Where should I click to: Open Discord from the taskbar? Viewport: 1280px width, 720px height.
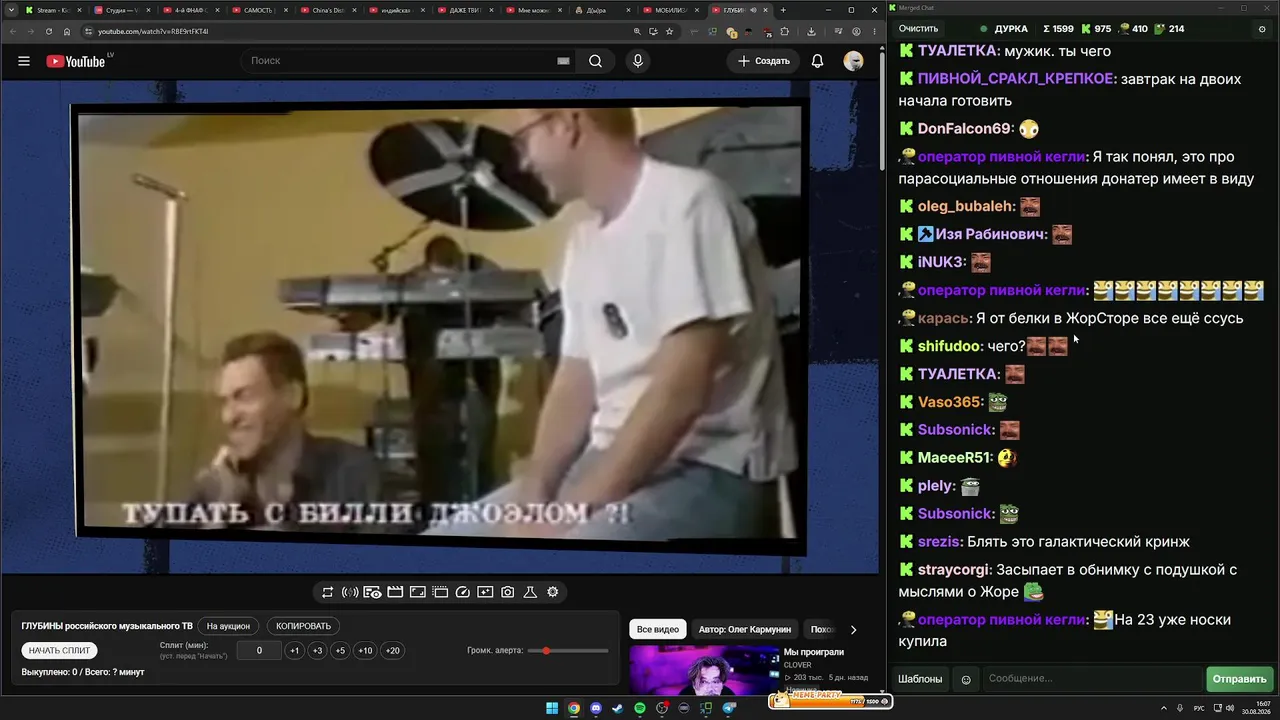[596, 708]
